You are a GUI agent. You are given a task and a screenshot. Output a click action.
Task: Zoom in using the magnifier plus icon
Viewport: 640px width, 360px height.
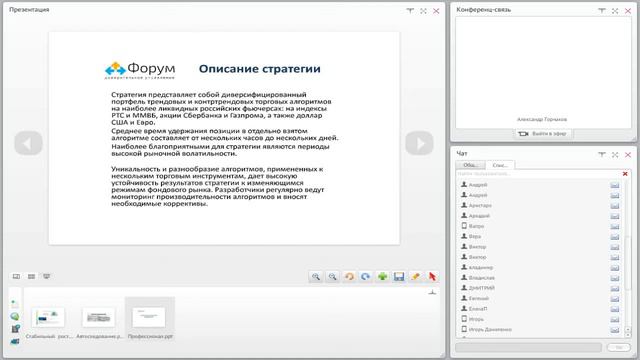pyautogui.click(x=316, y=277)
